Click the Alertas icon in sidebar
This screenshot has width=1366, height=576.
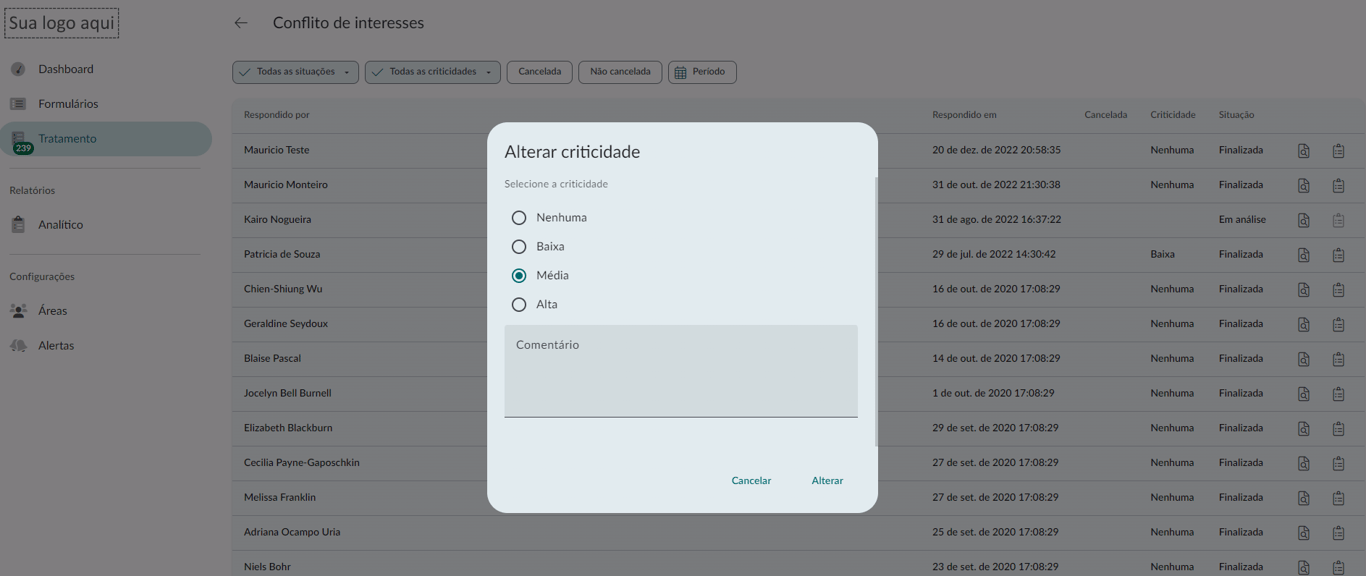click(x=18, y=346)
